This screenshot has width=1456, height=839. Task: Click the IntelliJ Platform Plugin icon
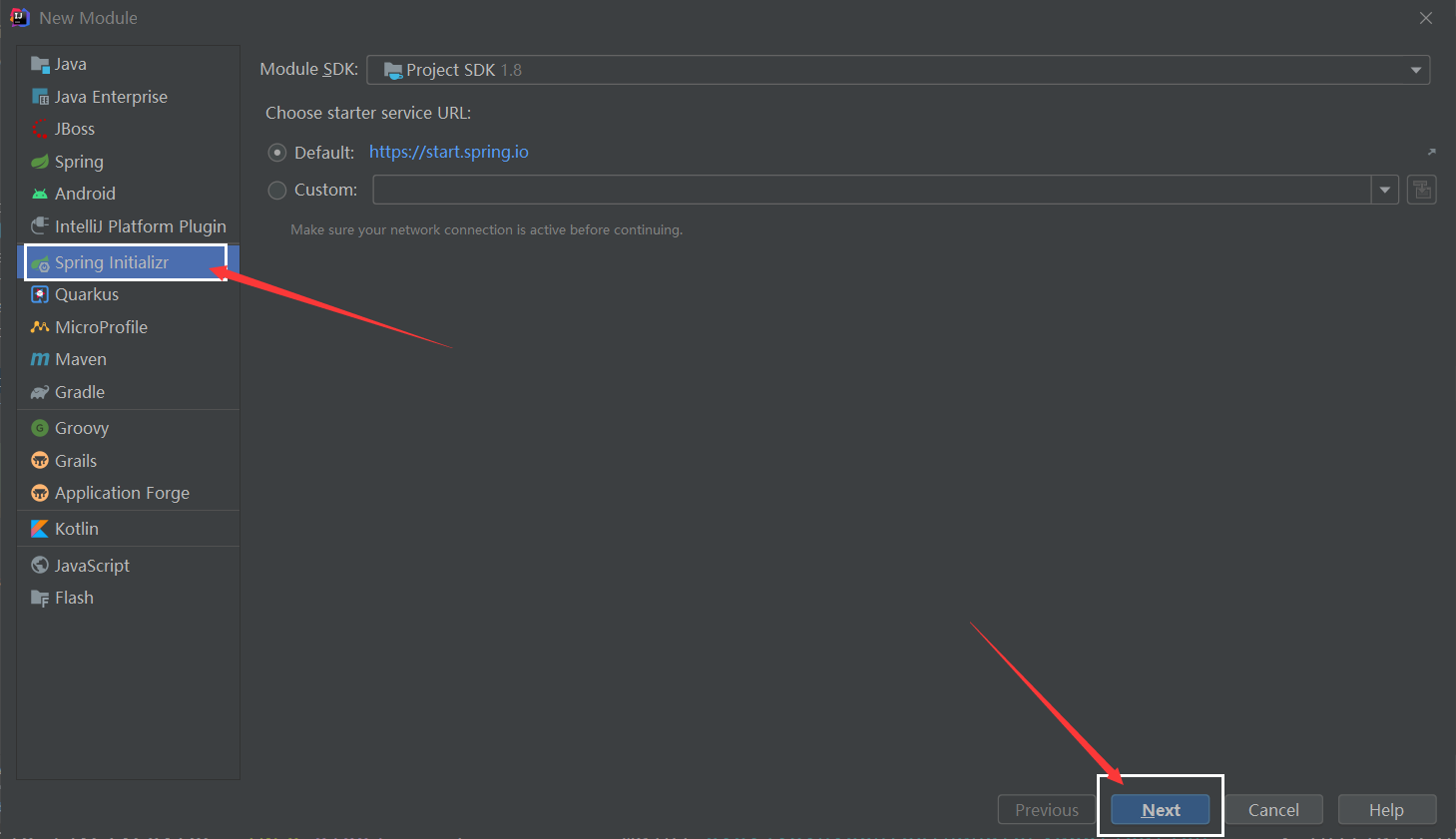pos(40,226)
